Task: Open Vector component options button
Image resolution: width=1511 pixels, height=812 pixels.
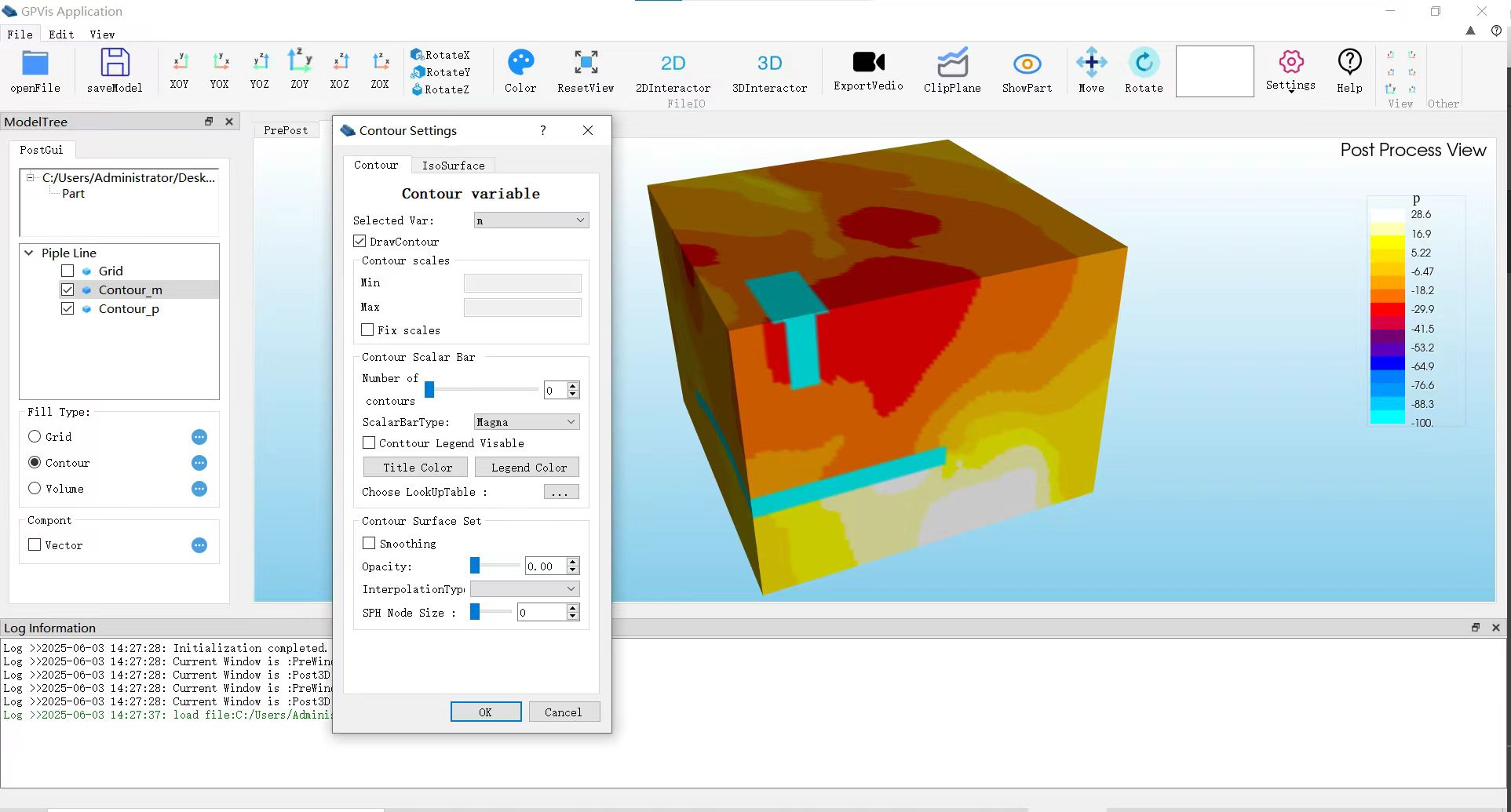Action: tap(199, 545)
